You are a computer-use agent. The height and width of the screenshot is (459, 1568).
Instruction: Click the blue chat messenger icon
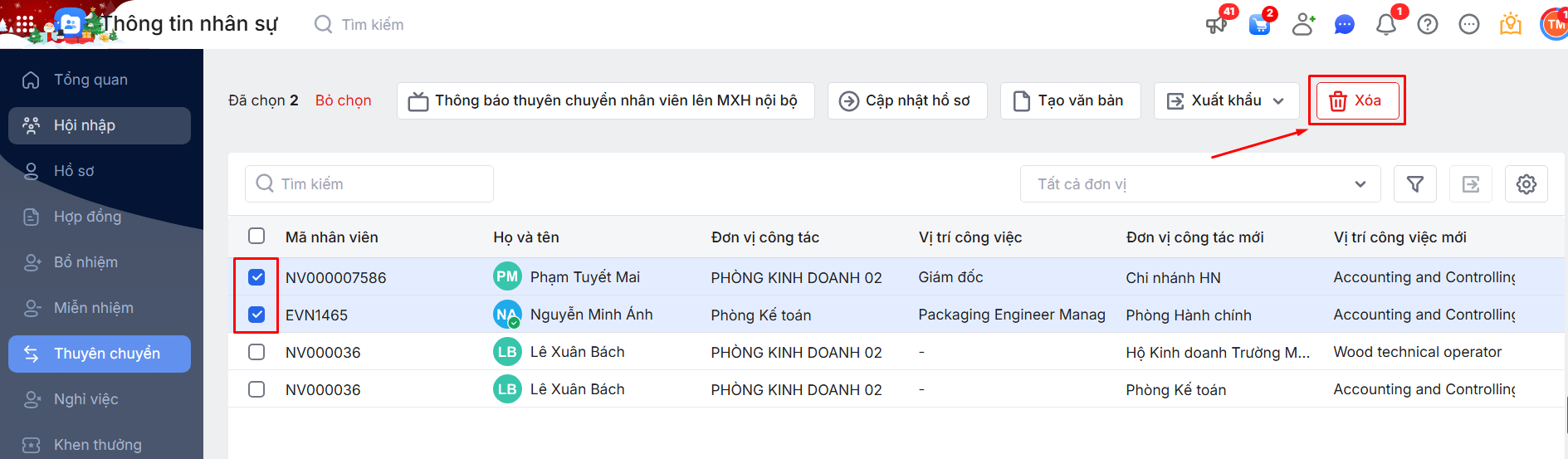point(1344,25)
